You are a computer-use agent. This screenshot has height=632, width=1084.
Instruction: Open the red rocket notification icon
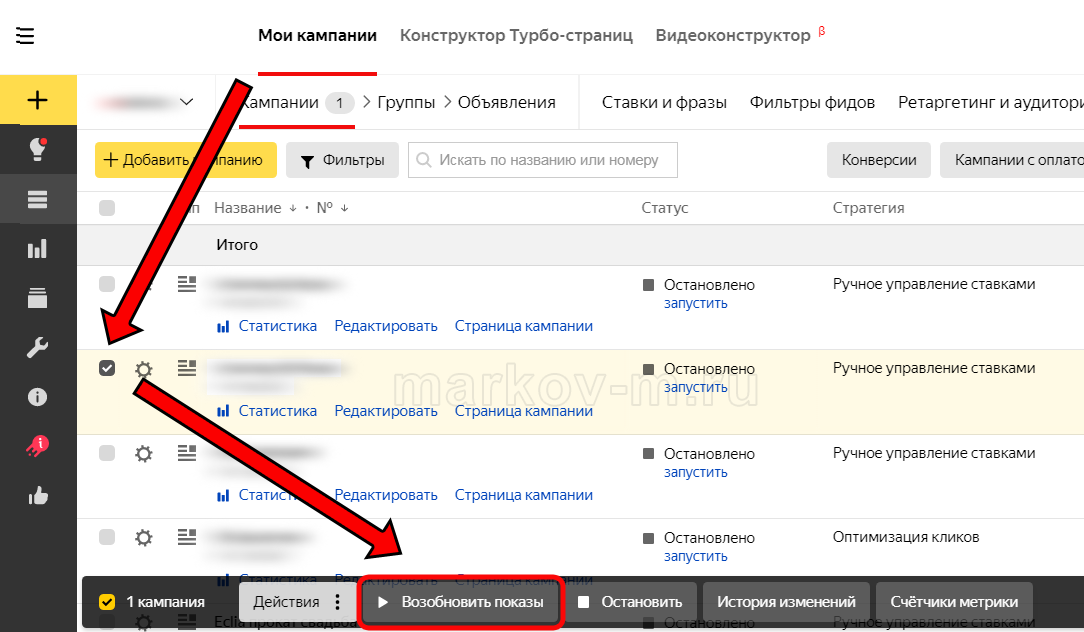pyautogui.click(x=38, y=446)
